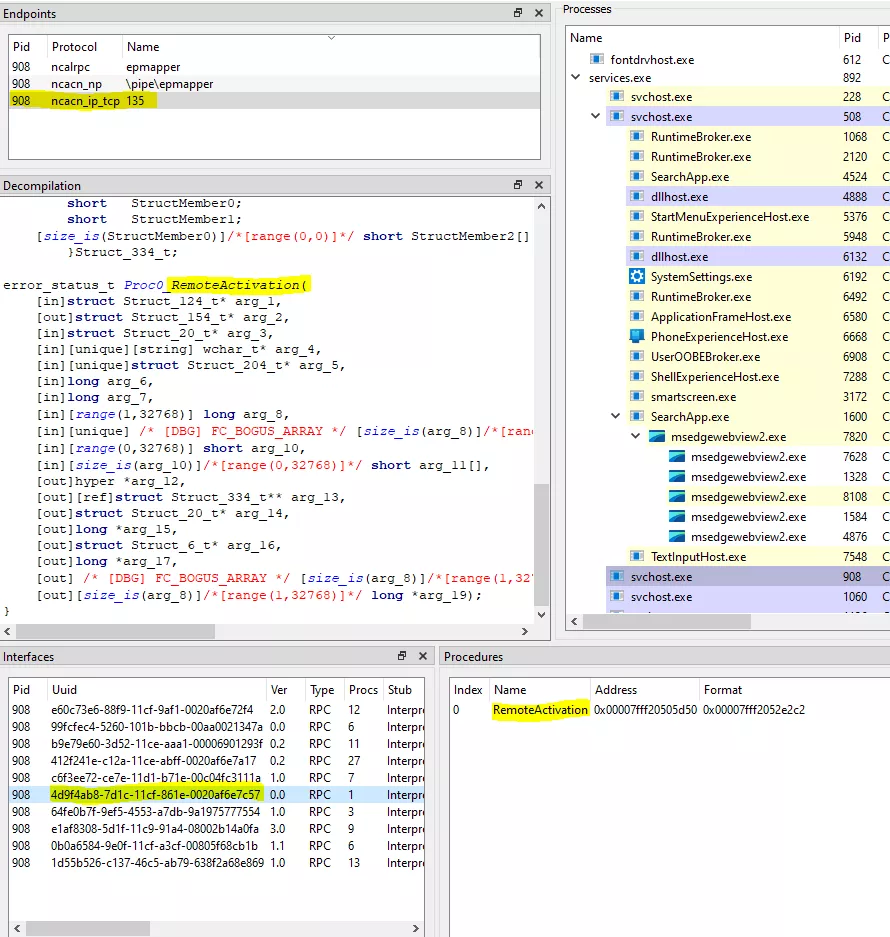890x937 pixels.
Task: Click the msedgewebview2.exe icon for PID 4876
Action: click(677, 537)
